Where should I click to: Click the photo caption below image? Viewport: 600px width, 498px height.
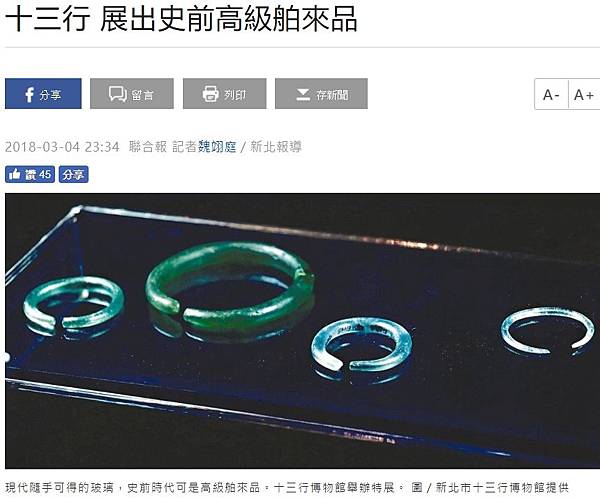(287, 488)
